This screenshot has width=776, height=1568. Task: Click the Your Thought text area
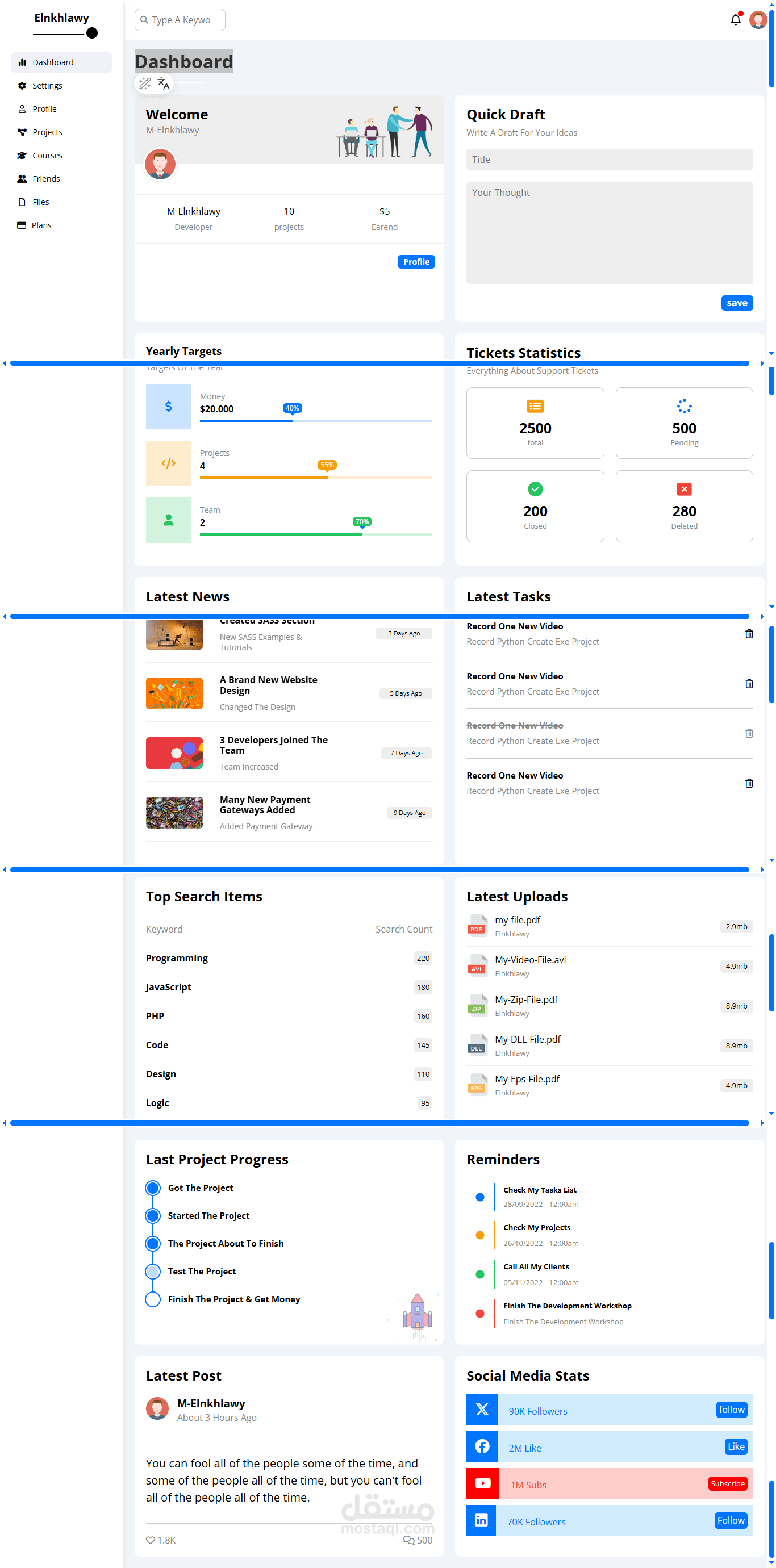pyautogui.click(x=610, y=232)
